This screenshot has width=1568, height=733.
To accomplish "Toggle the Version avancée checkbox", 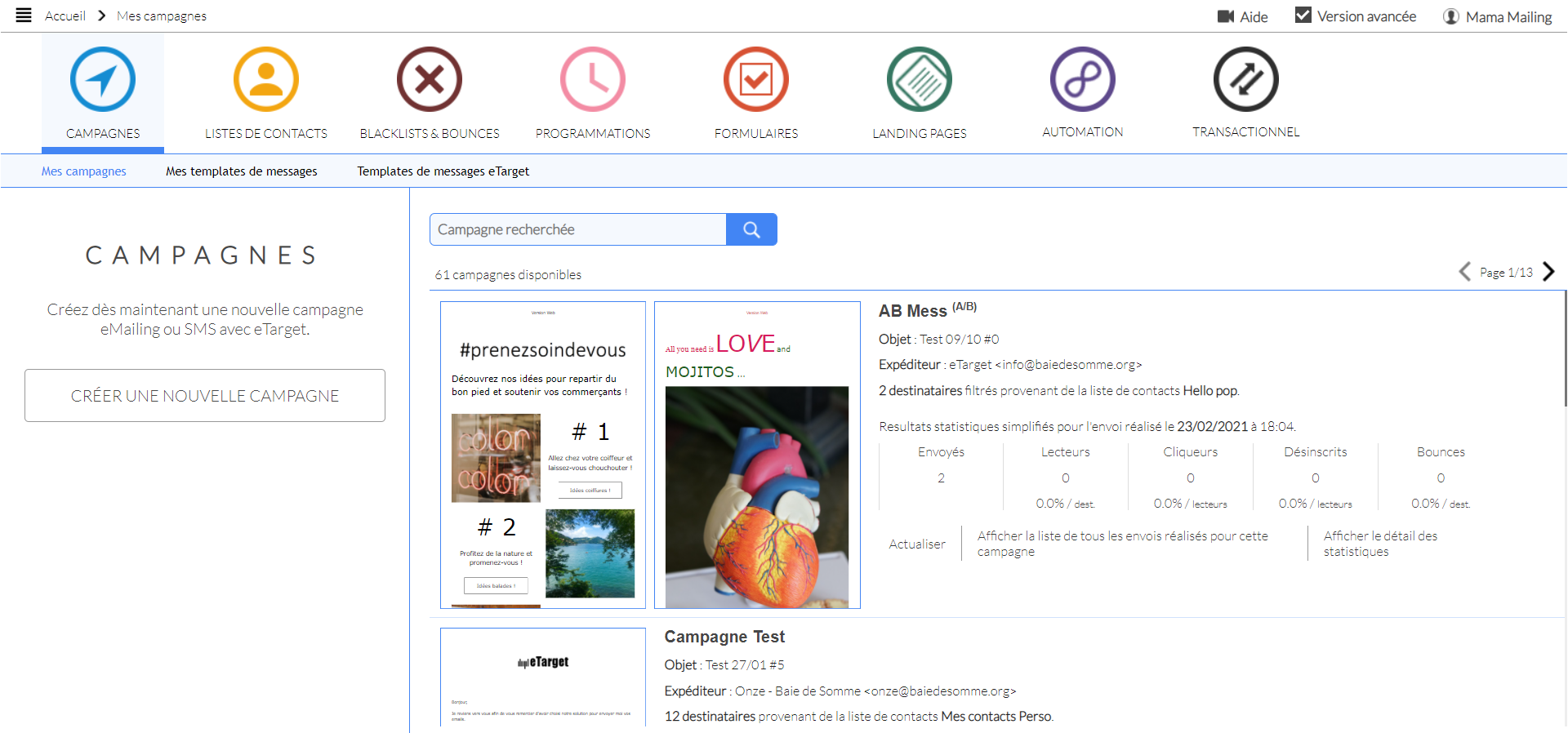I will 1303,16.
